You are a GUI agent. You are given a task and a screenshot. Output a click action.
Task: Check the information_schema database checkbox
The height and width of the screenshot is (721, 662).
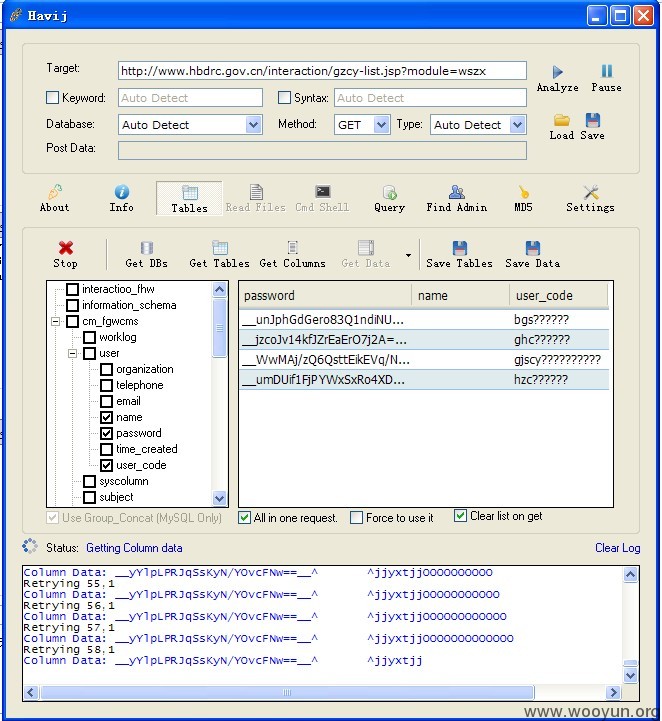(x=73, y=305)
